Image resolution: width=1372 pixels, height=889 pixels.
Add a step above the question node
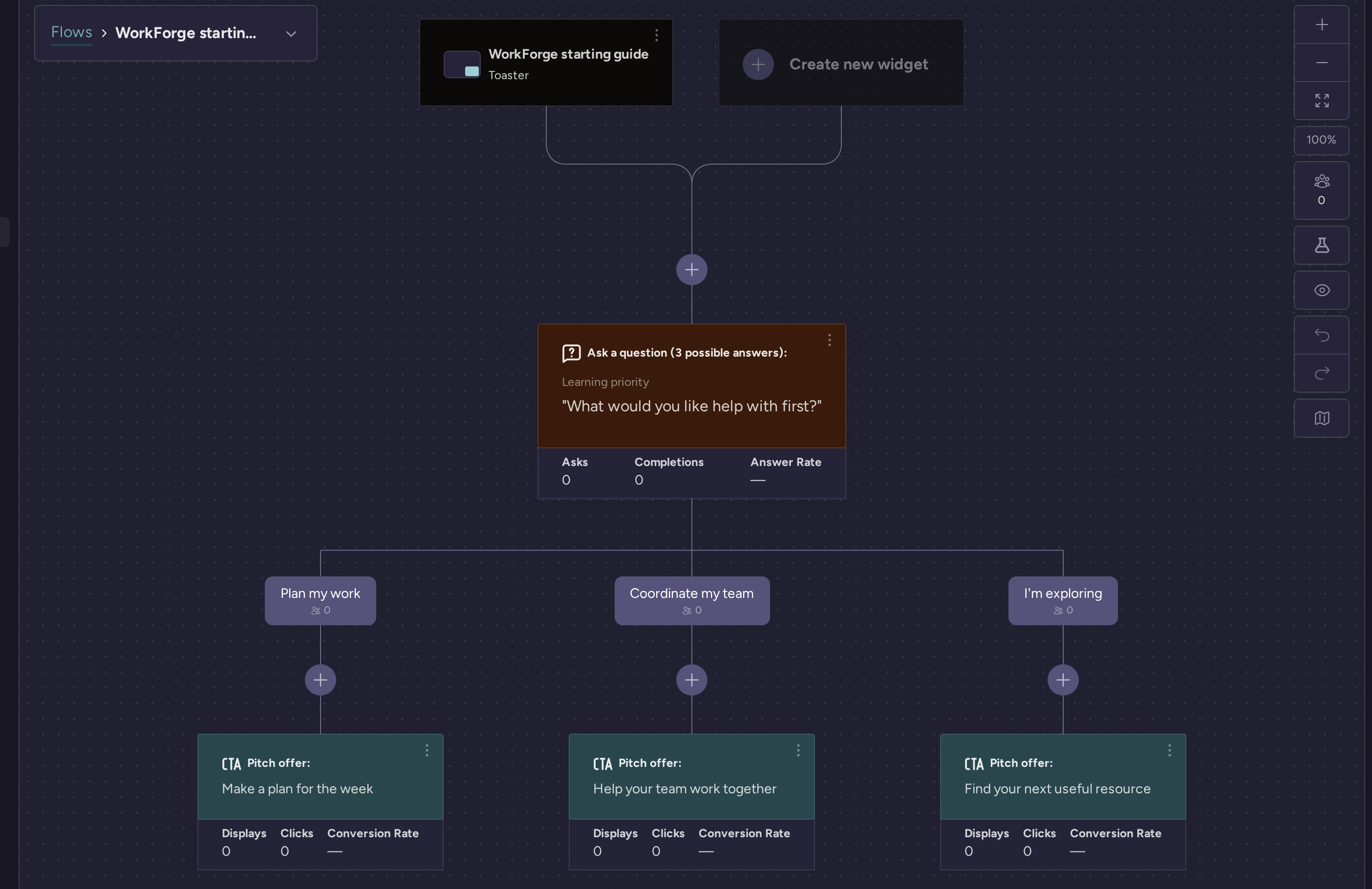coord(691,270)
